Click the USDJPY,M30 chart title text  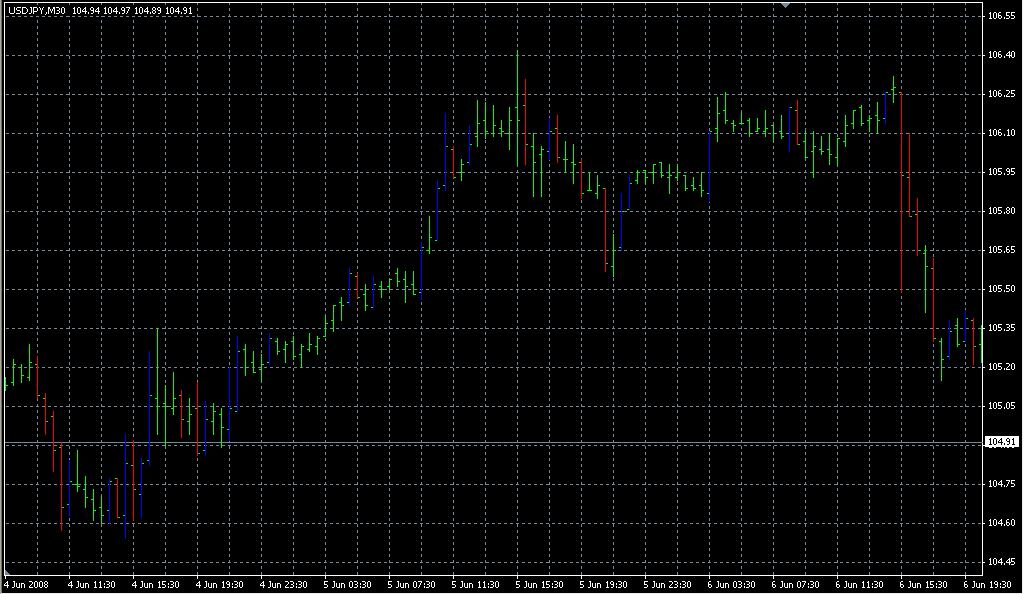click(x=35, y=8)
